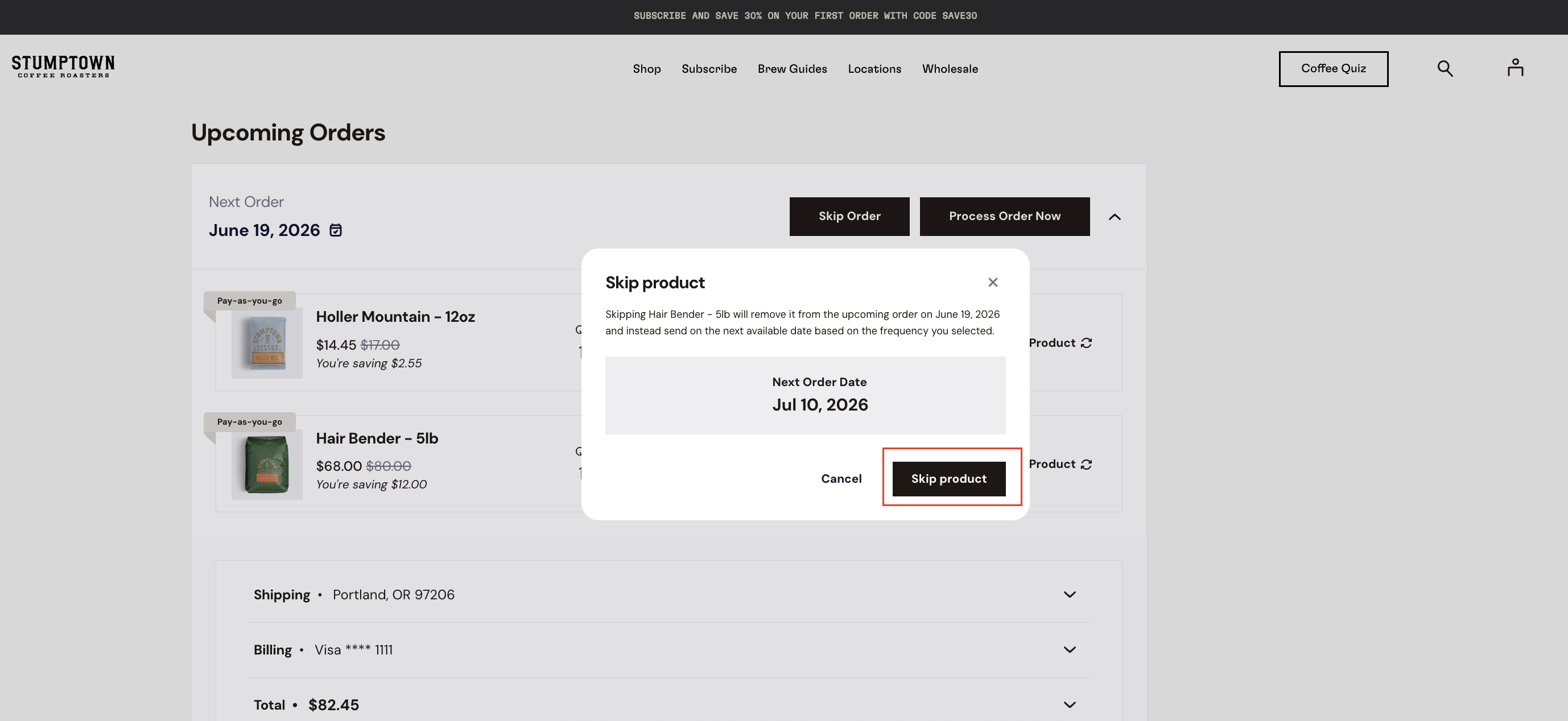
Task: Click the Visa **** 1111 billing text
Action: pyautogui.click(x=353, y=650)
